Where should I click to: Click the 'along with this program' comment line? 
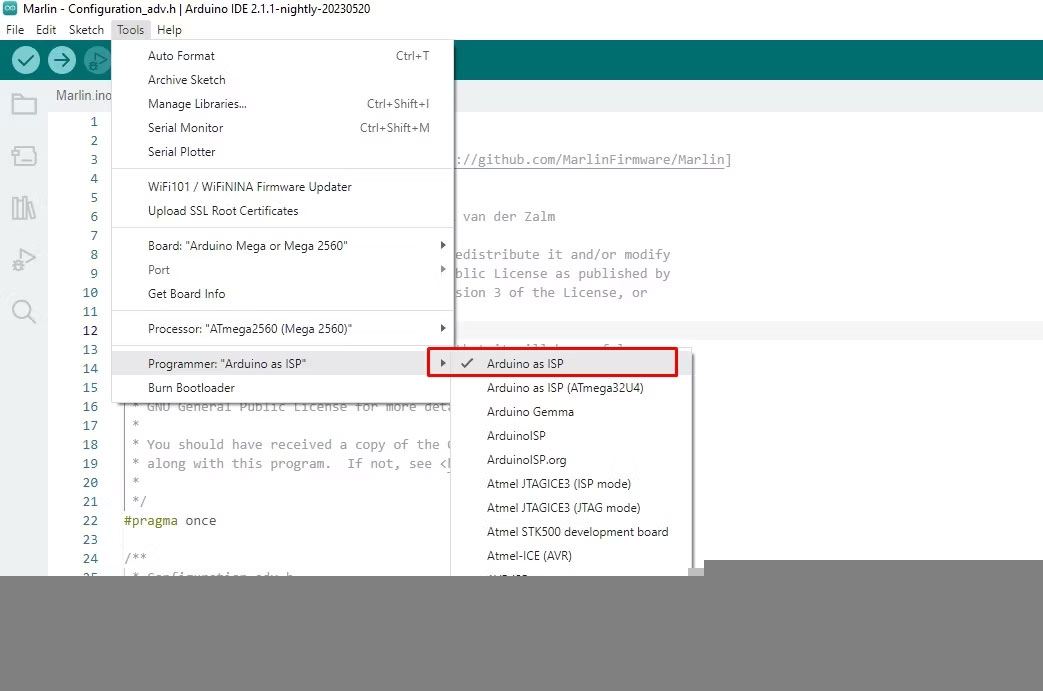[291, 464]
